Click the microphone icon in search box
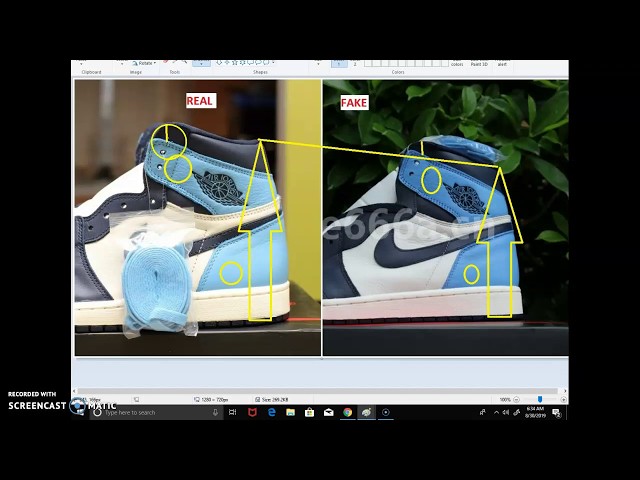 tap(215, 413)
